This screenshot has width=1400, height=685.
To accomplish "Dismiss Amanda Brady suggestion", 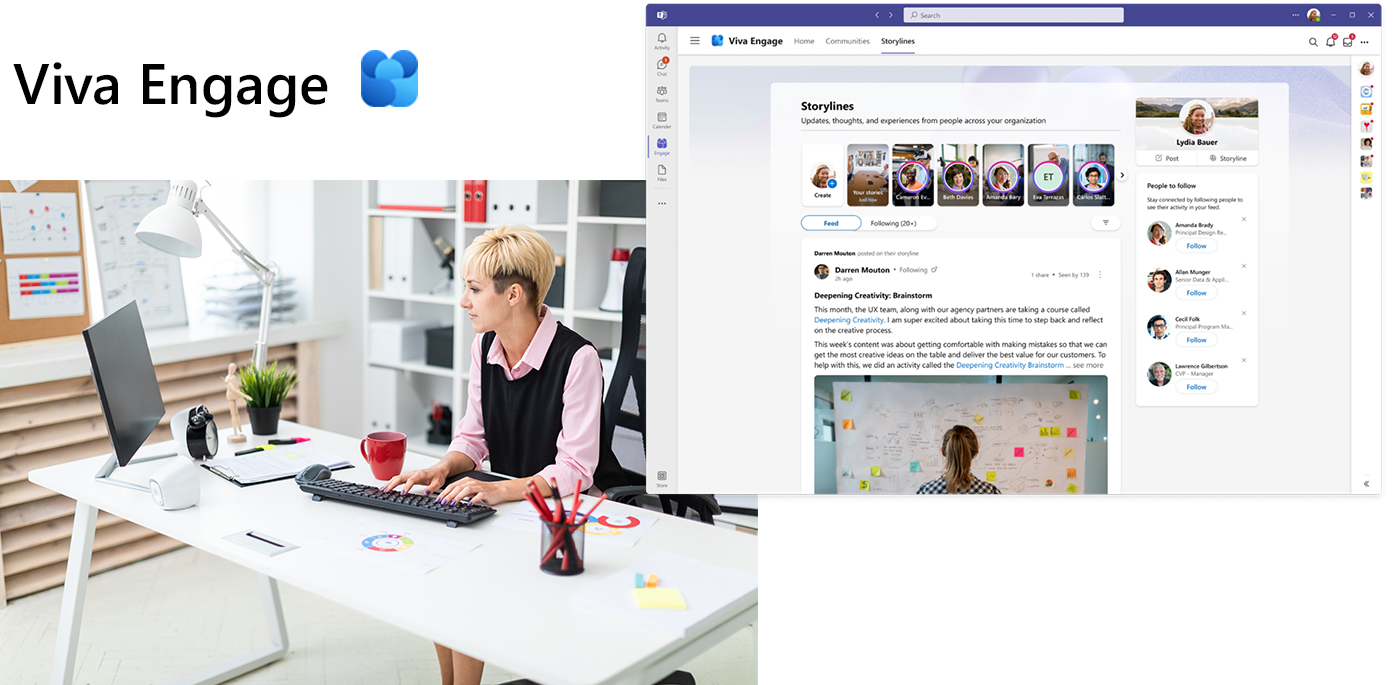I will point(1244,219).
